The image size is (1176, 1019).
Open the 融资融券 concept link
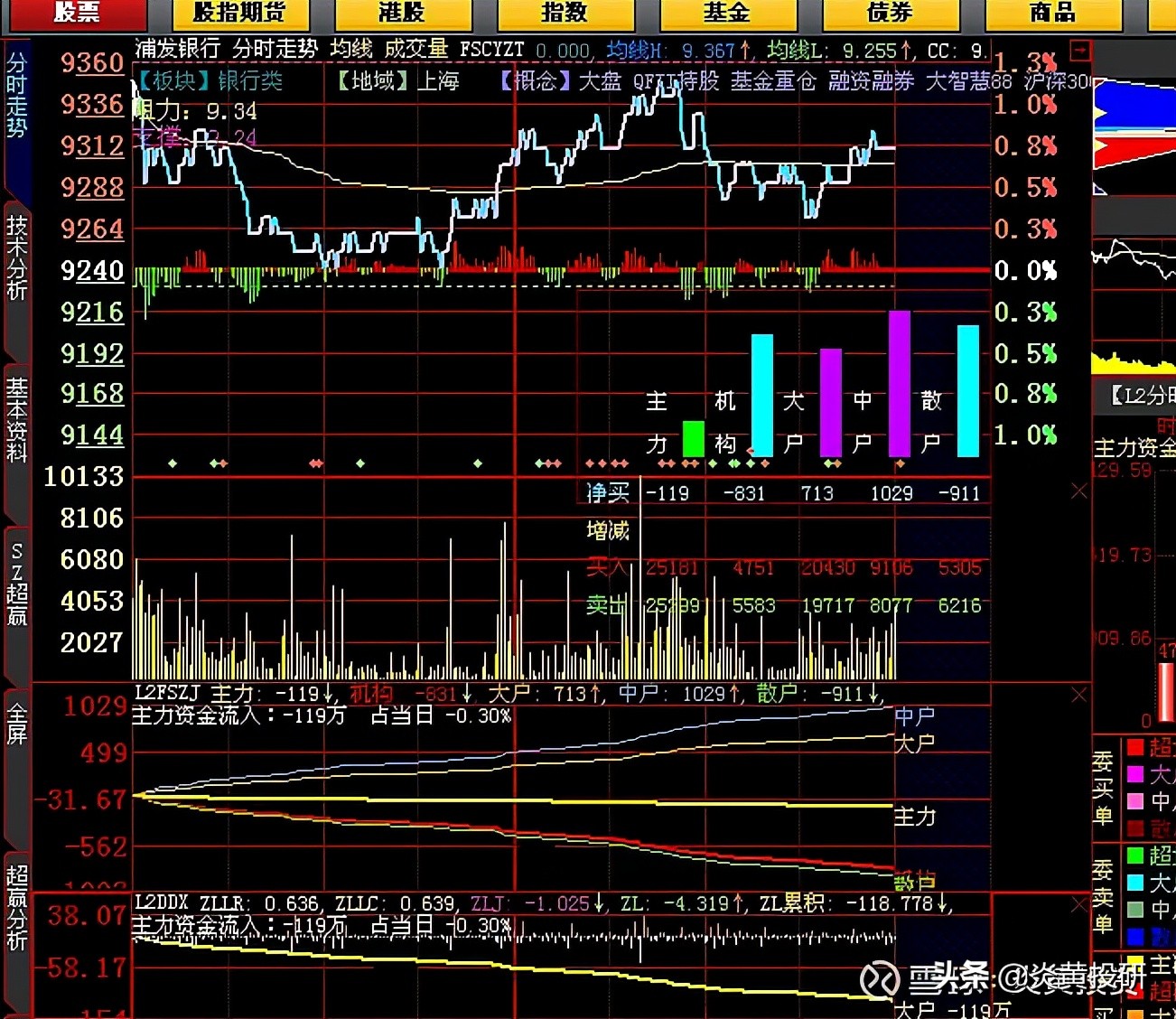point(872,81)
